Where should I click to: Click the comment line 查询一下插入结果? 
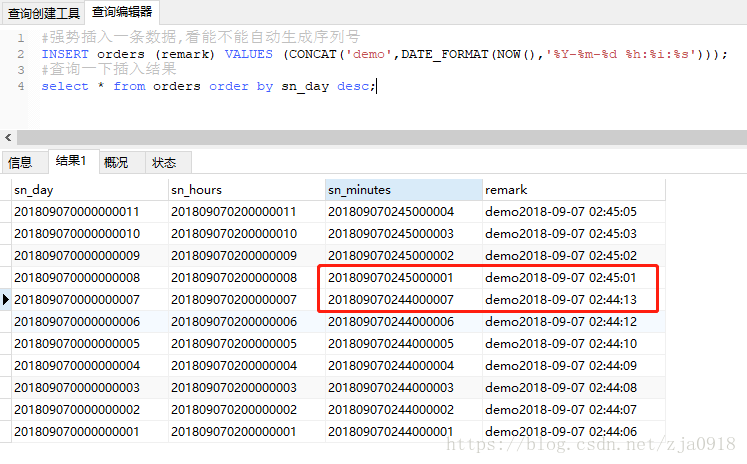pyautogui.click(x=109, y=70)
